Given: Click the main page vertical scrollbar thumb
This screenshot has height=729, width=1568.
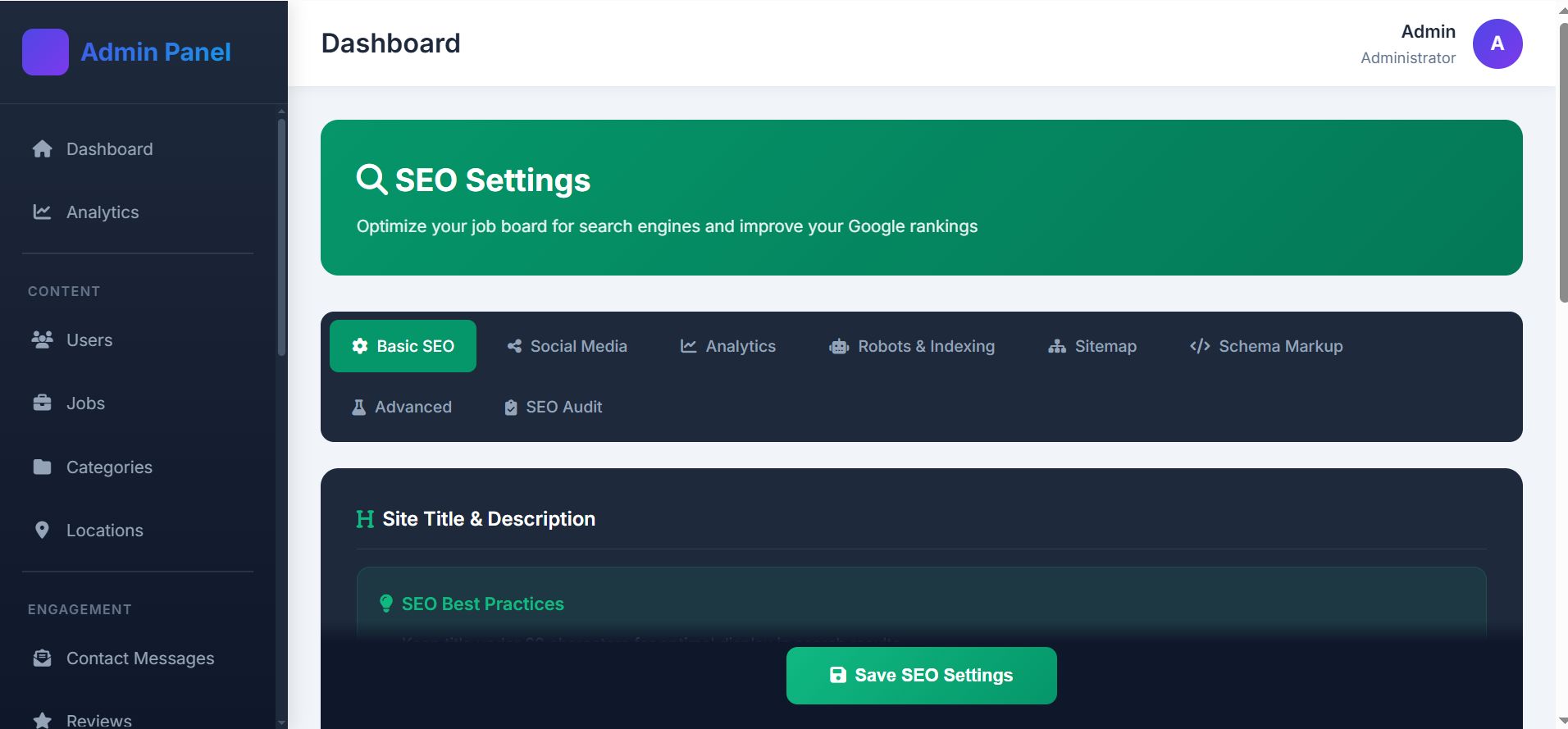Looking at the screenshot, I should pyautogui.click(x=1563, y=164).
